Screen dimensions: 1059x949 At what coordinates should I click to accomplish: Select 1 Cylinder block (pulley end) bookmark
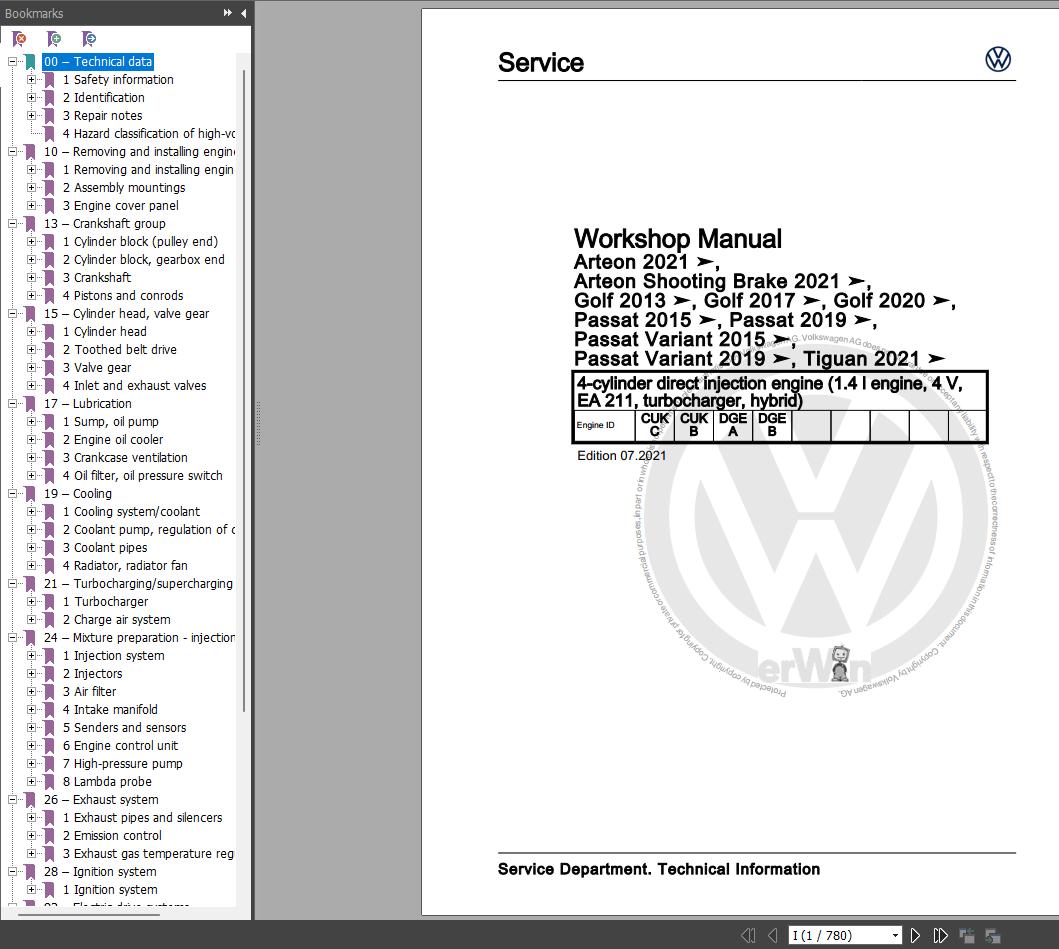point(140,242)
